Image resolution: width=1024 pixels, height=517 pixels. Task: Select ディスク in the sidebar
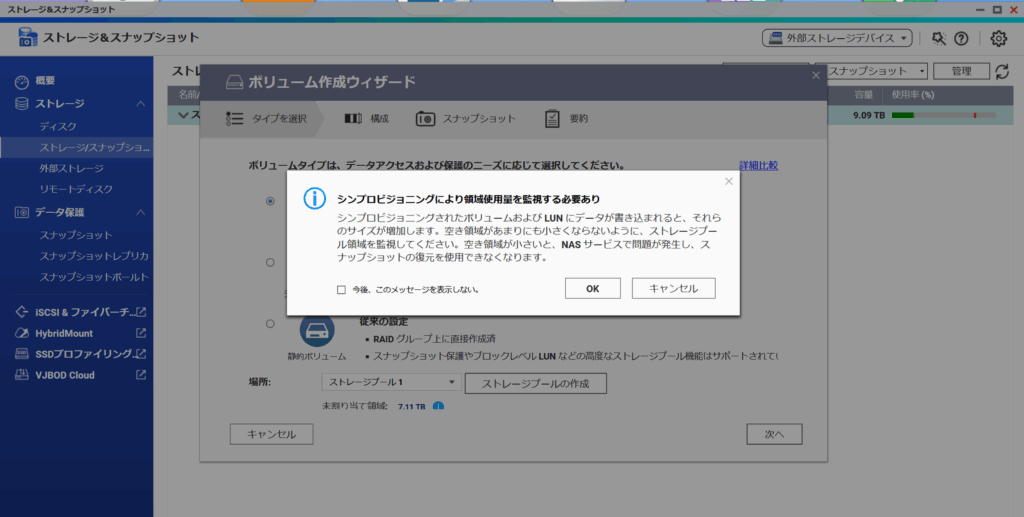click(58, 127)
